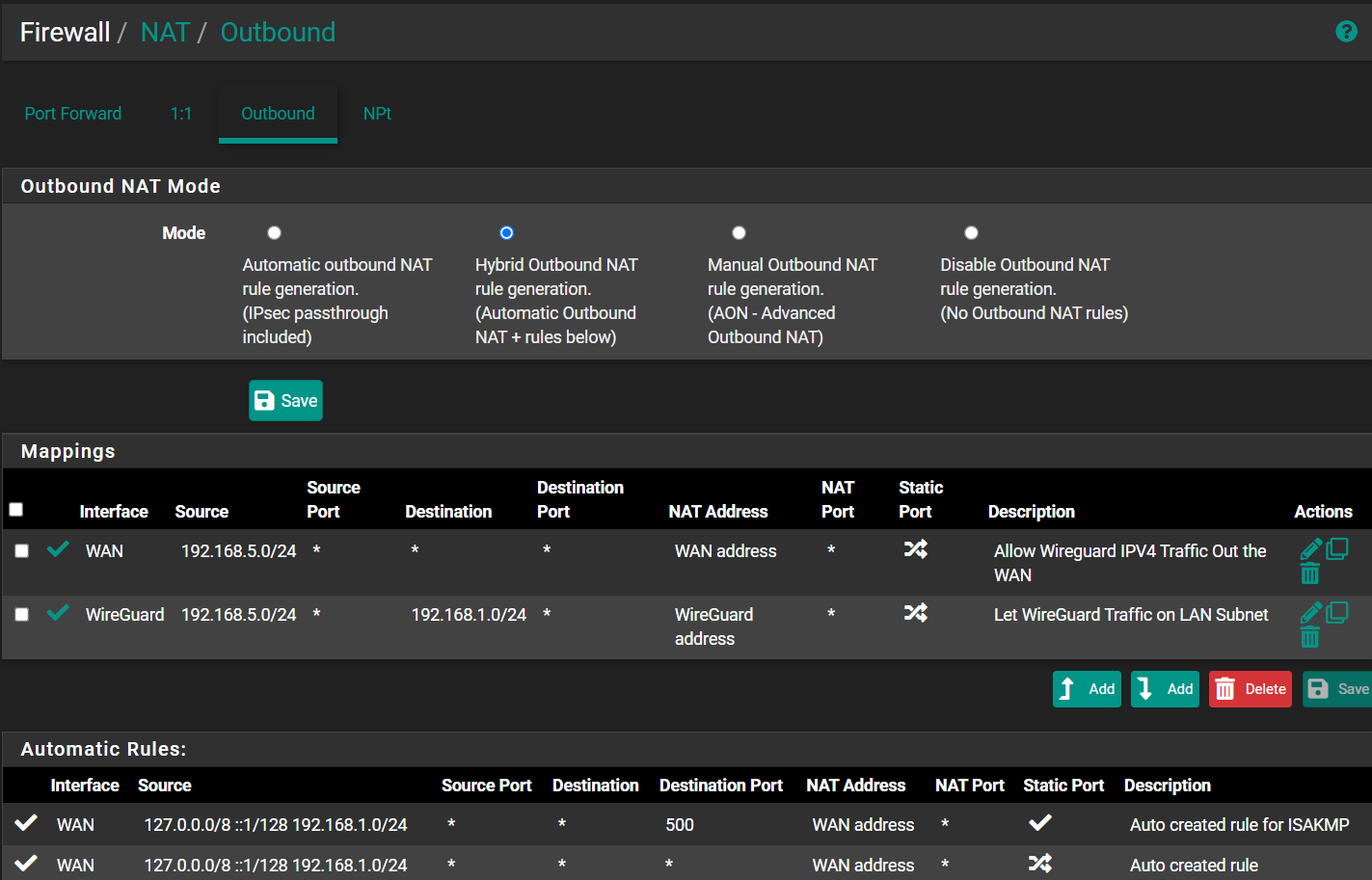
Task: Click description 'Allow Wireguard IPV4 Traffic Out the WAN'
Action: click(1130, 563)
